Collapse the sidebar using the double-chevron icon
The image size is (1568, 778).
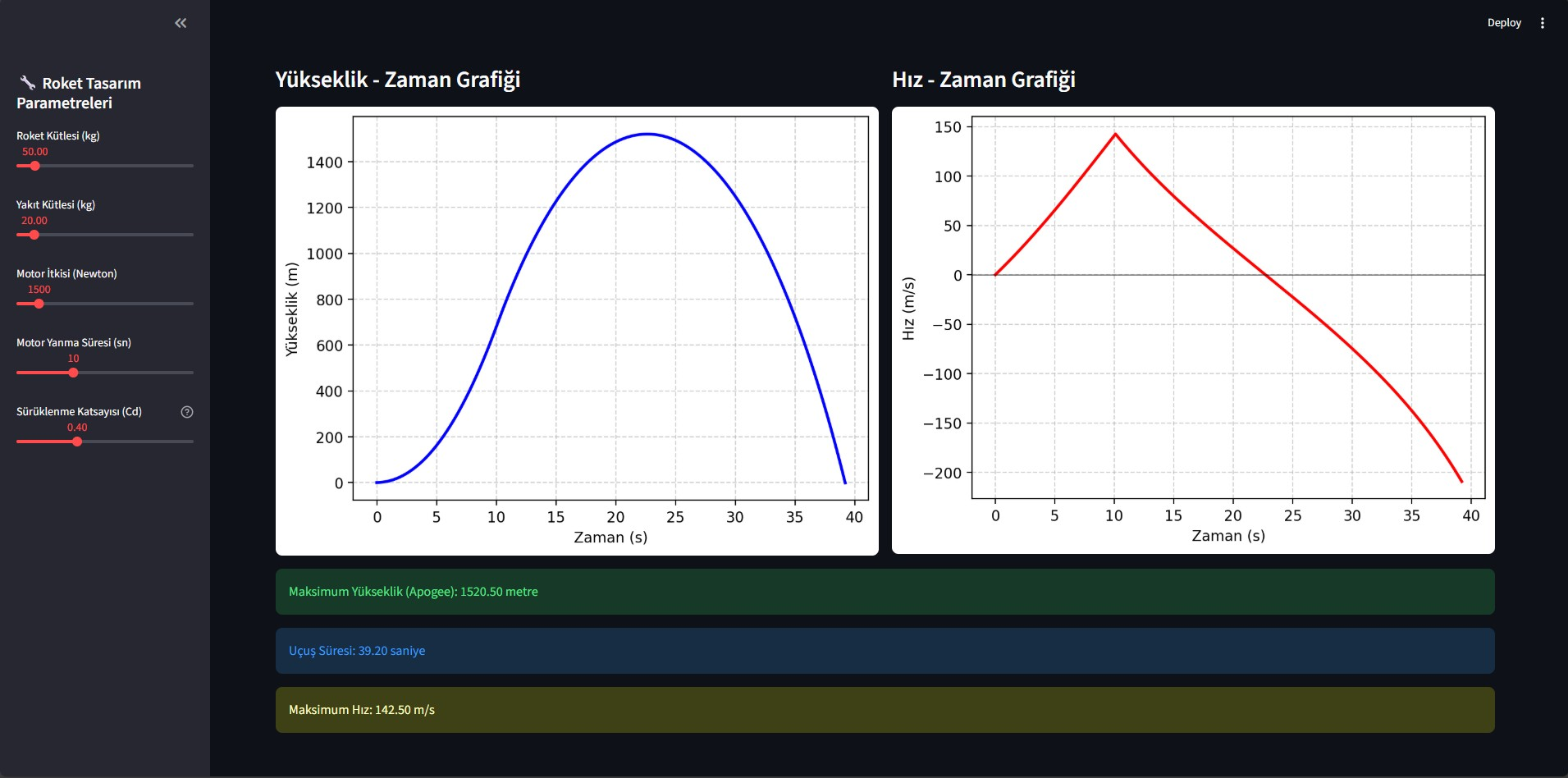[x=181, y=23]
